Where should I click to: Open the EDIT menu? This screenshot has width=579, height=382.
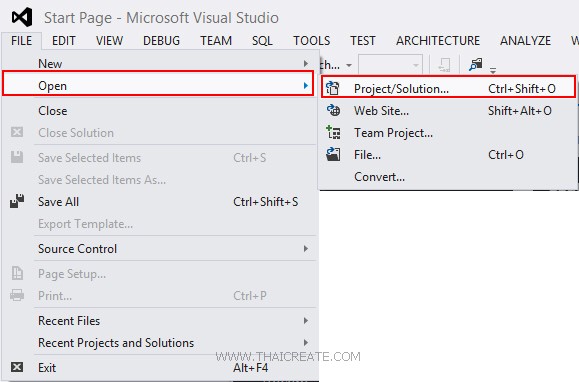(64, 40)
